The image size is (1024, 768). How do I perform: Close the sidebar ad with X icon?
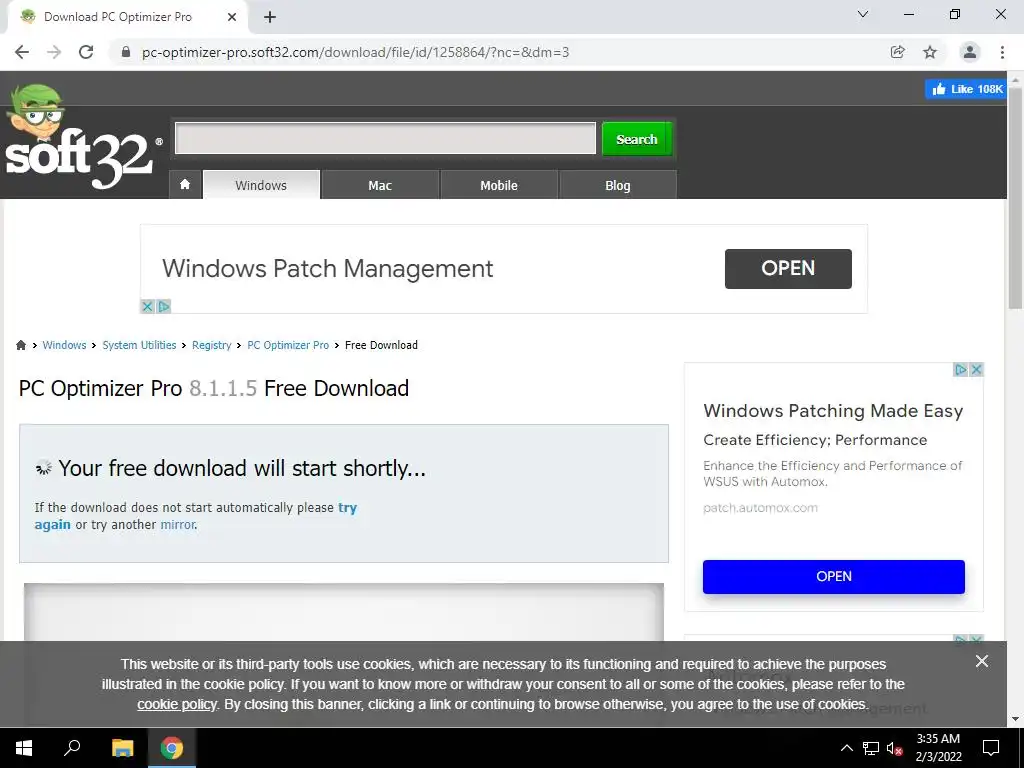point(976,370)
